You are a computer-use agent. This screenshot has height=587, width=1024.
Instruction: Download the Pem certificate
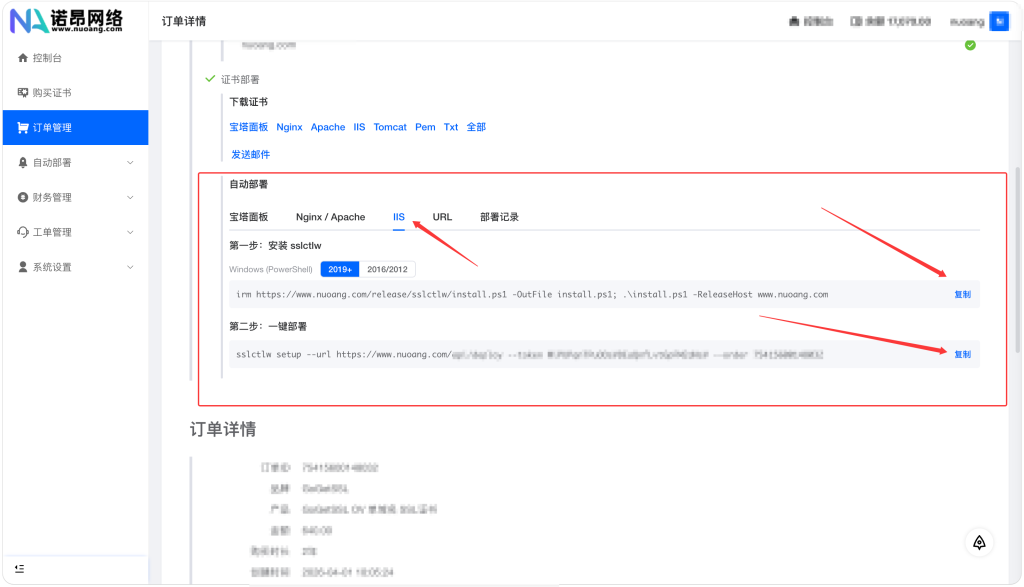(x=425, y=127)
